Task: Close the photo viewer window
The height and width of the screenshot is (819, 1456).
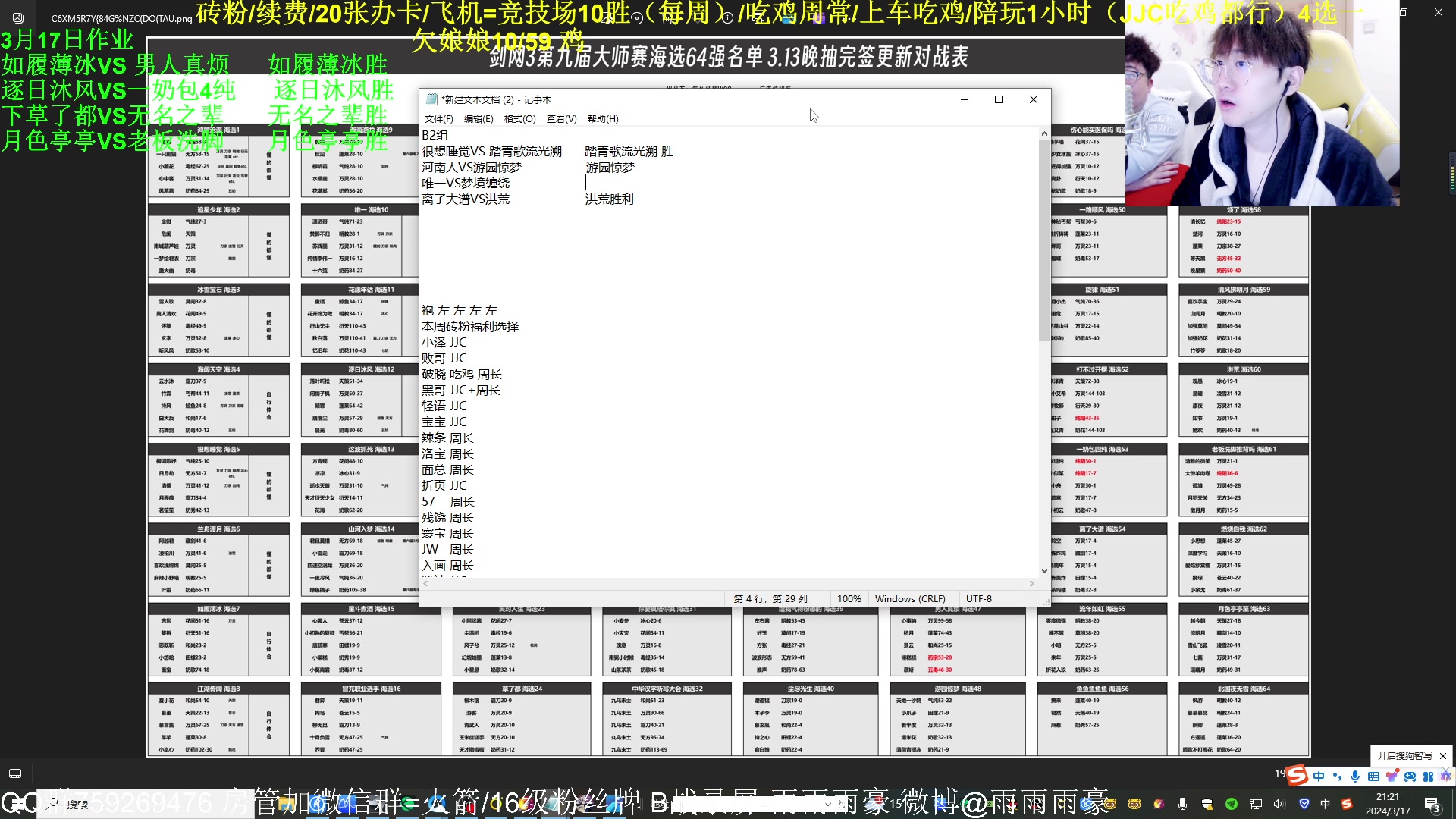Action: 1439,12
